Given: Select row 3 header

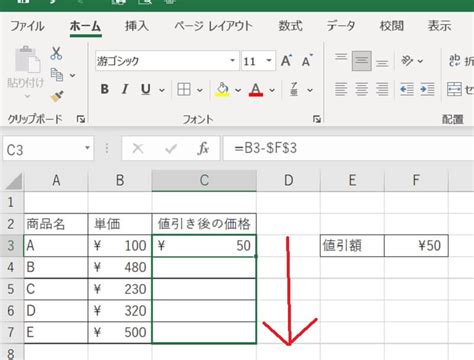Looking at the screenshot, I should tap(11, 246).
